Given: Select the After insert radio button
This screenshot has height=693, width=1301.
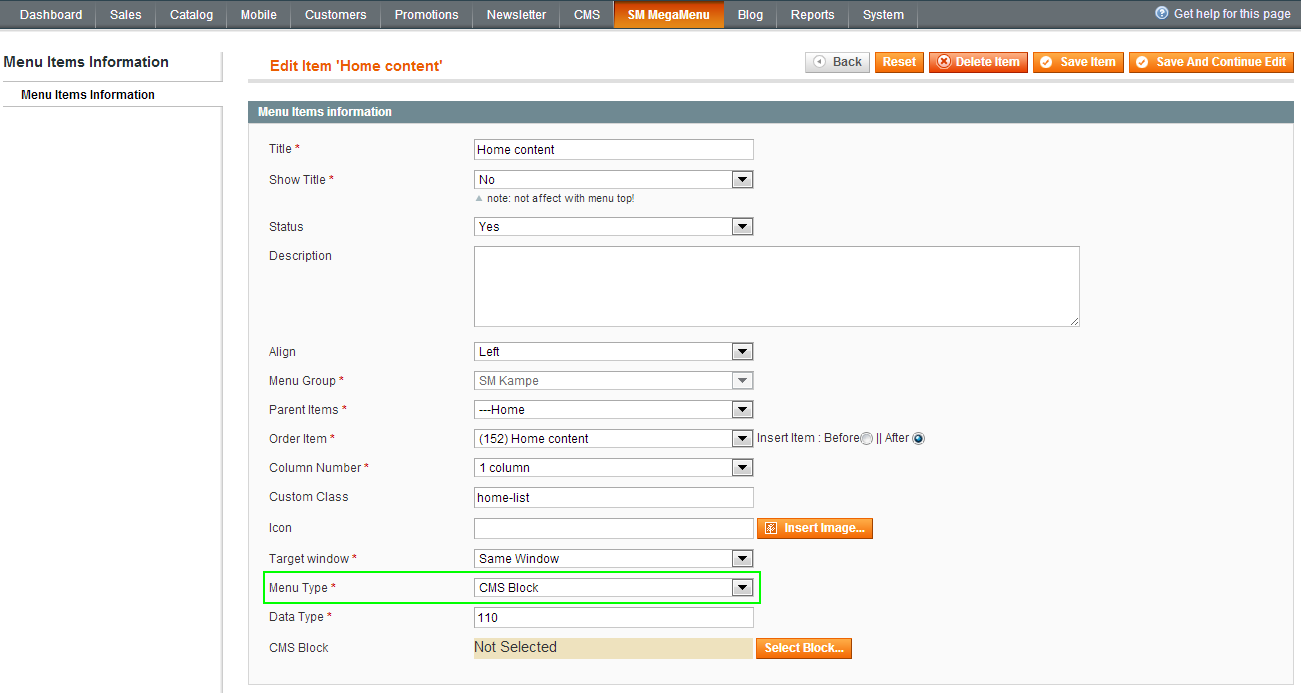Looking at the screenshot, I should click(x=918, y=439).
